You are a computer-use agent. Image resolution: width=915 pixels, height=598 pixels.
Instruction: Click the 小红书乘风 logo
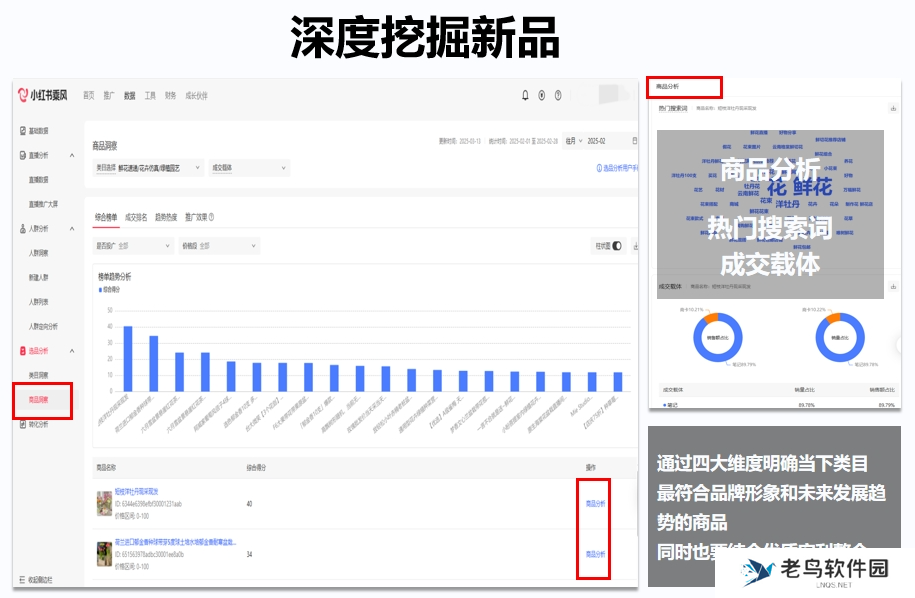click(43, 95)
